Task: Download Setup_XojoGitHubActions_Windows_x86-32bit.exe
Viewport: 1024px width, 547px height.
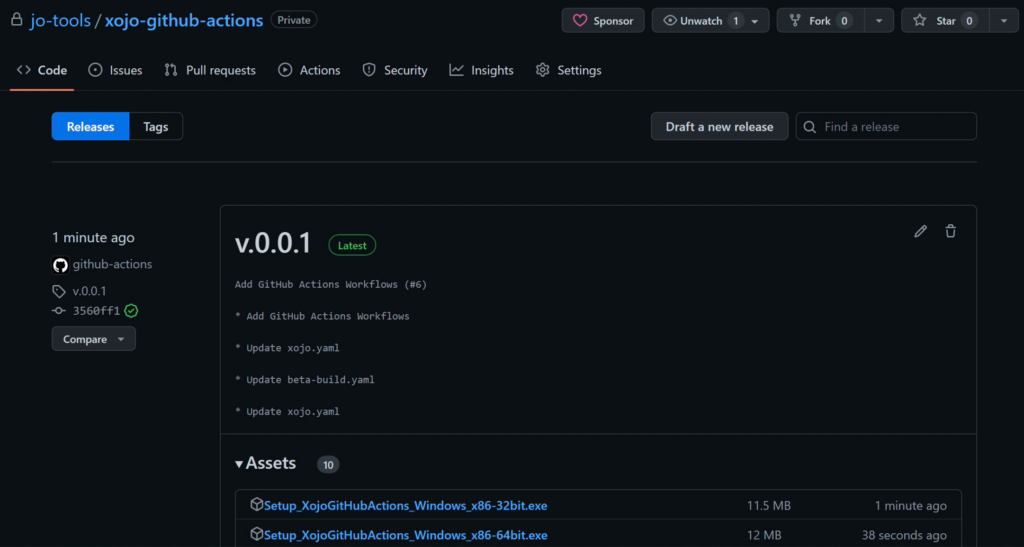Action: (x=406, y=505)
